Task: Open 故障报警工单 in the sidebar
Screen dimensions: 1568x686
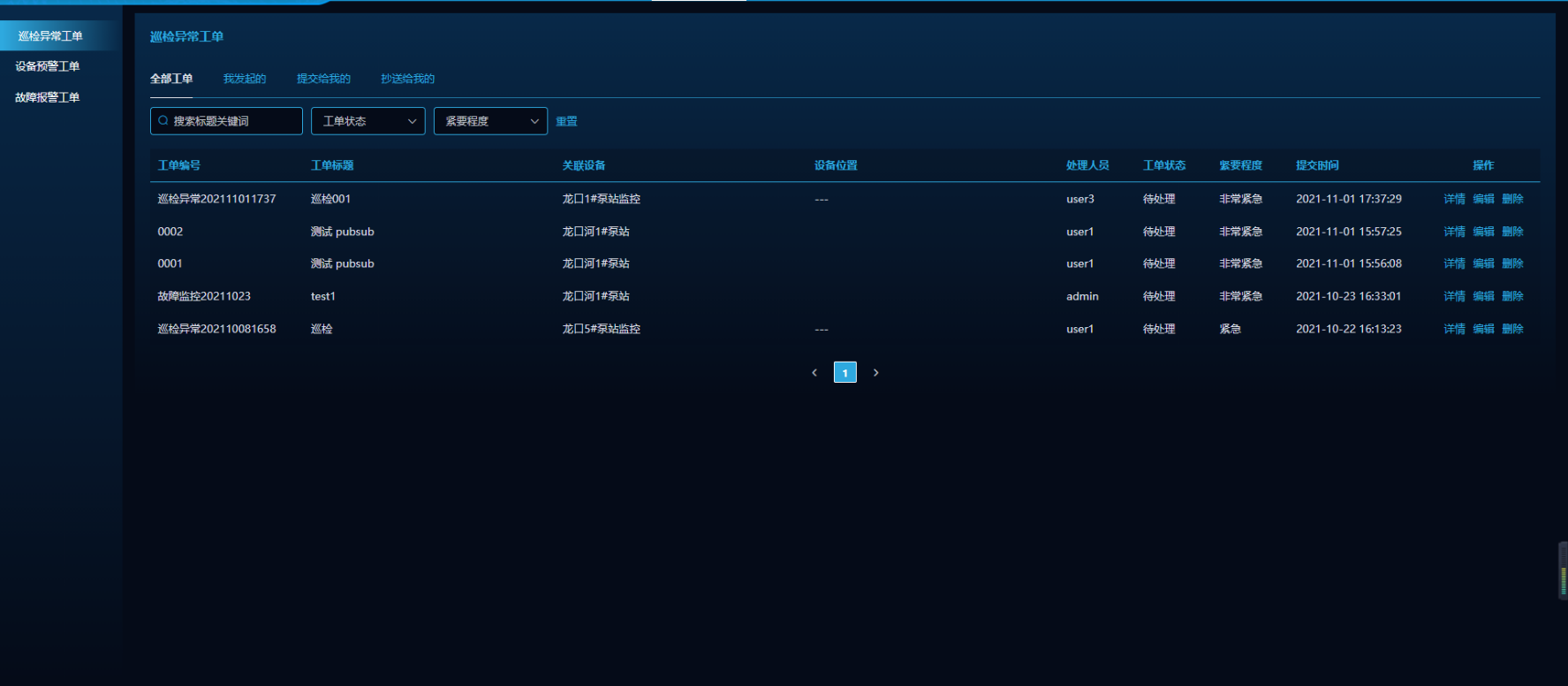Action: click(48, 97)
